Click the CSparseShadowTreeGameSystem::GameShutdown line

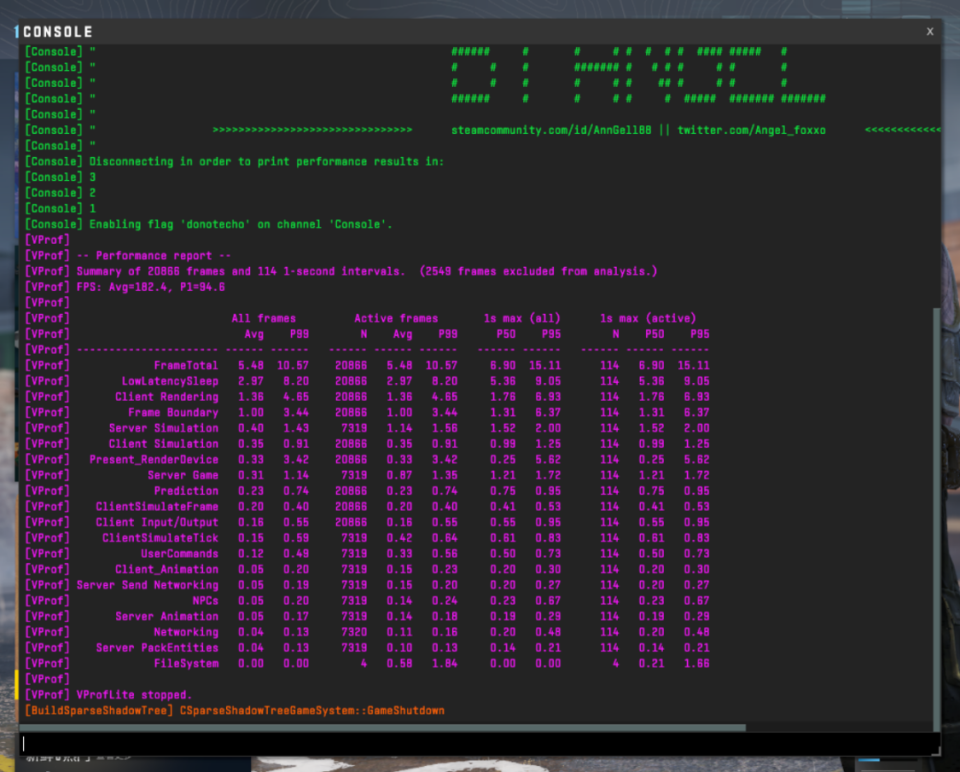pos(312,711)
